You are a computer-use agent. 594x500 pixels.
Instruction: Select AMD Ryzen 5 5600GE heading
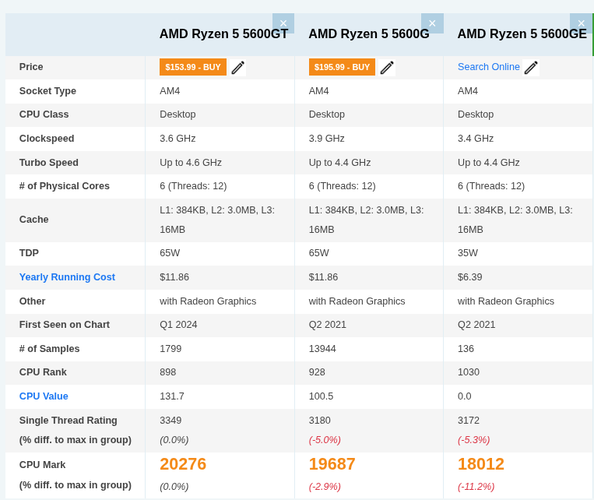pos(522,34)
